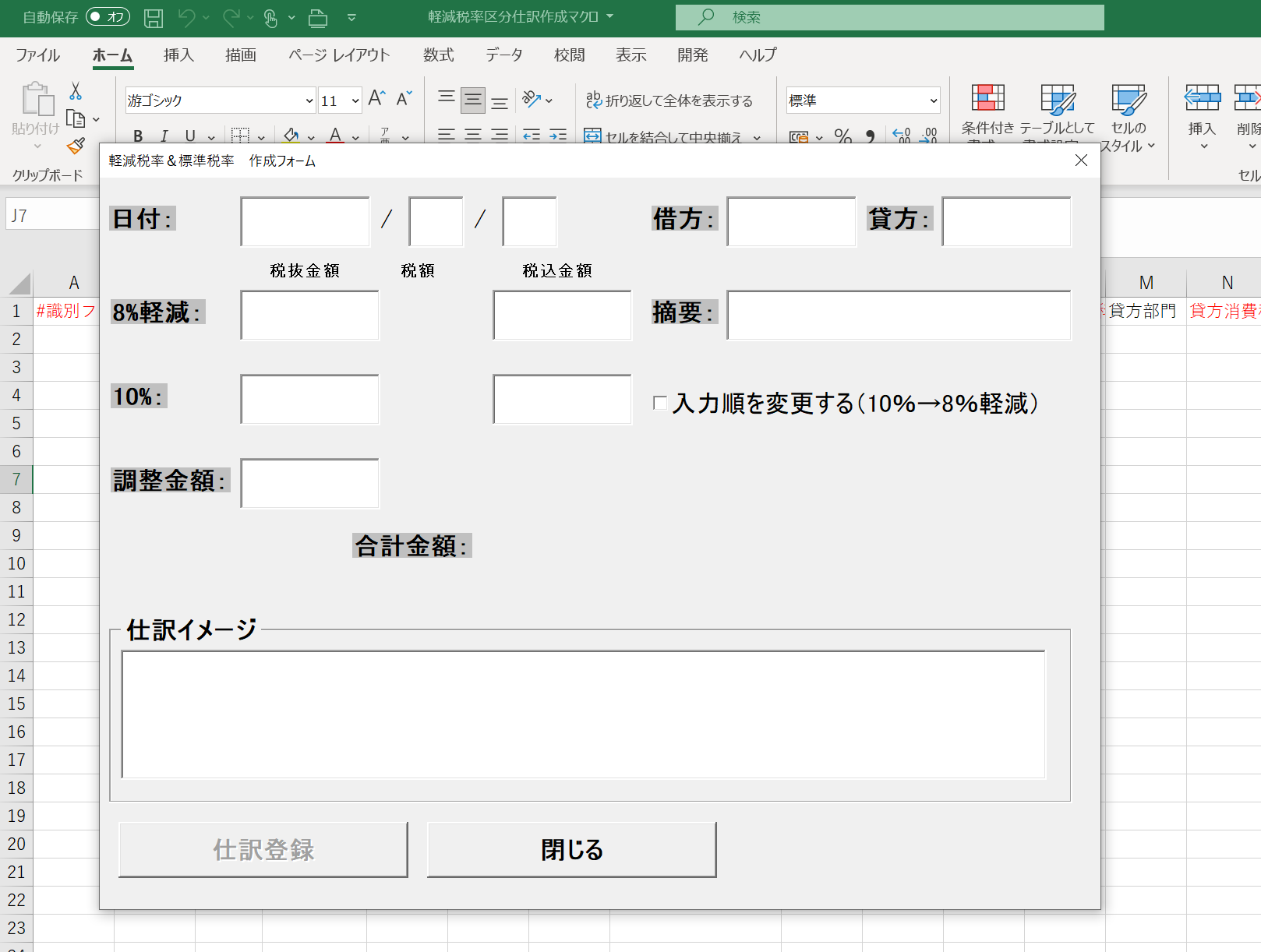Open the font name dropdown 游ゴシック
This screenshot has height=952, width=1261.
309,100
